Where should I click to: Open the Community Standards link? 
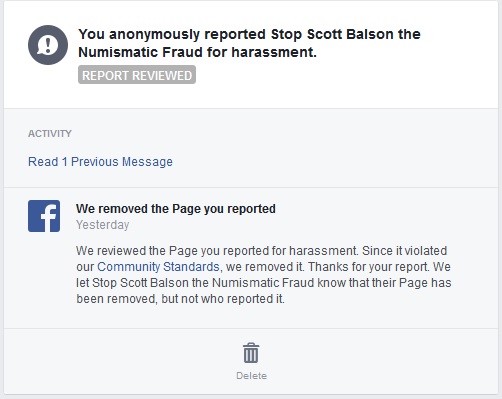coord(158,267)
